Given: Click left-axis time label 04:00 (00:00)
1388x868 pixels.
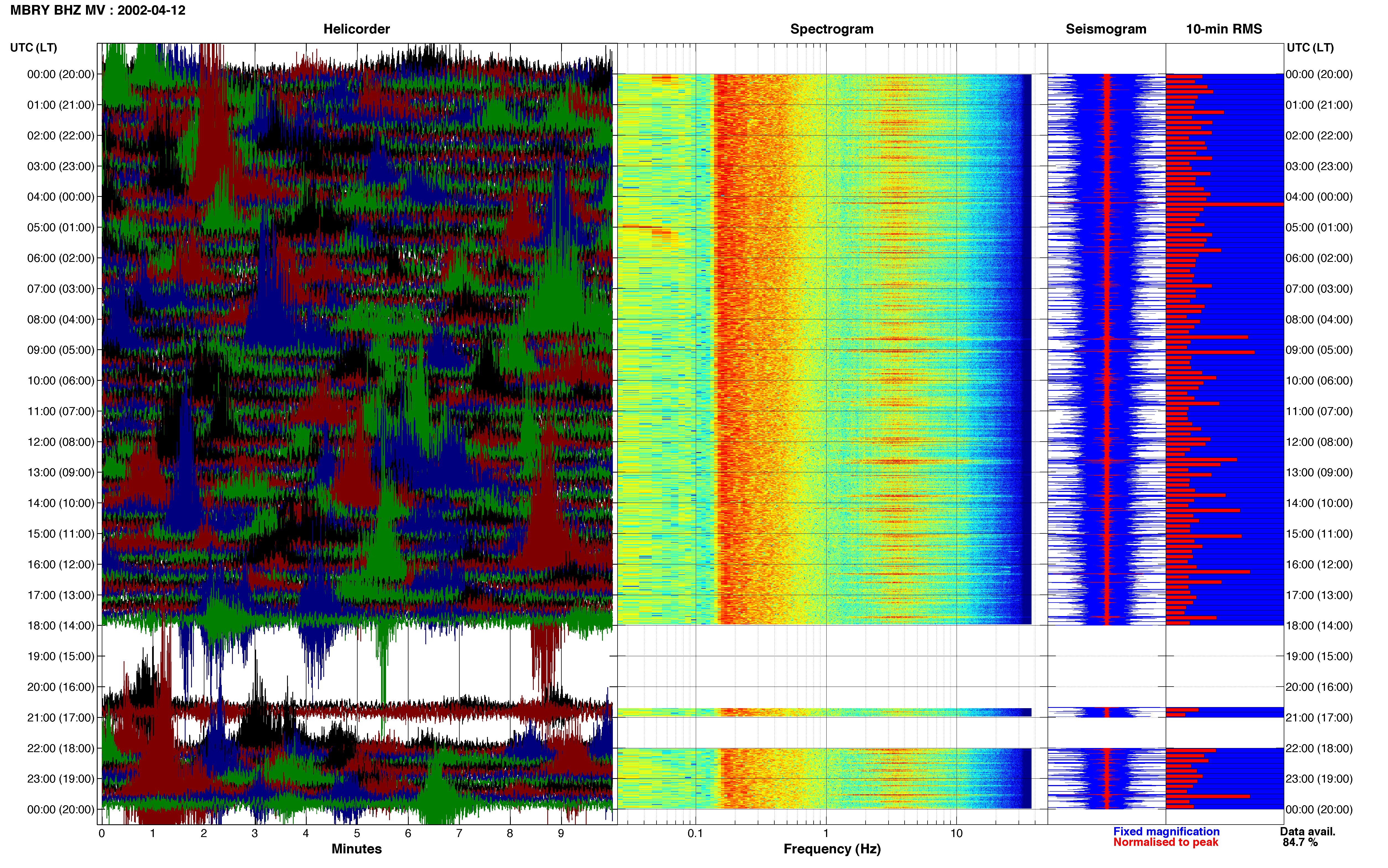Looking at the screenshot, I should pyautogui.click(x=61, y=197).
